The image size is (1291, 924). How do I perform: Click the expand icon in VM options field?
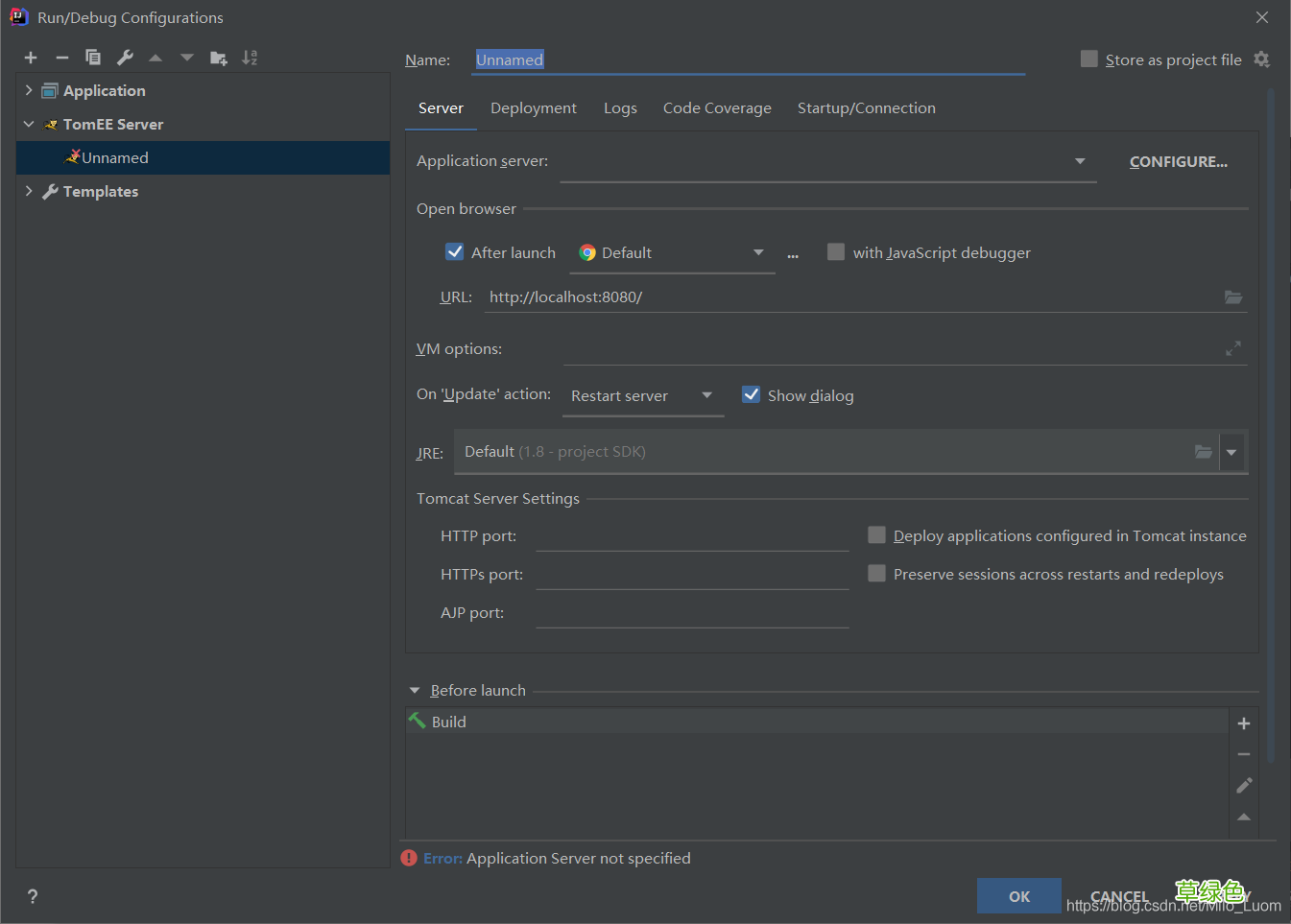(1232, 348)
